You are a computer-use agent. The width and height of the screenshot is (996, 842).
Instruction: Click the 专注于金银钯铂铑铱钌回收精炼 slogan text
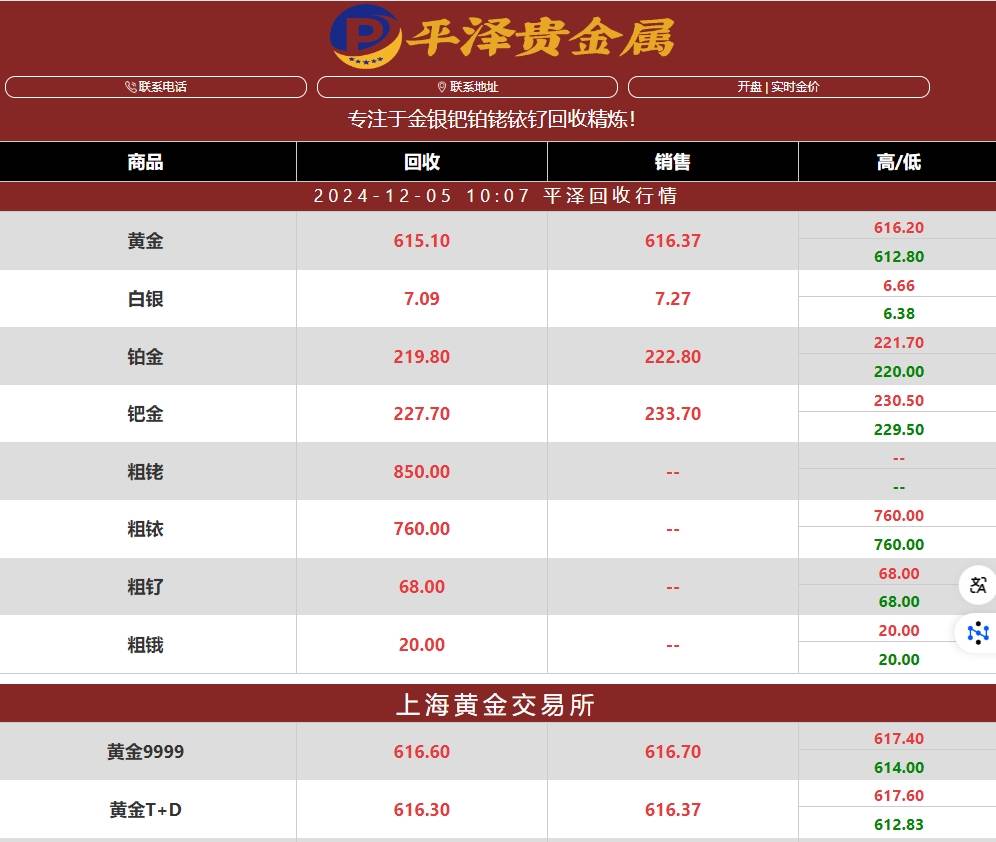click(x=492, y=119)
